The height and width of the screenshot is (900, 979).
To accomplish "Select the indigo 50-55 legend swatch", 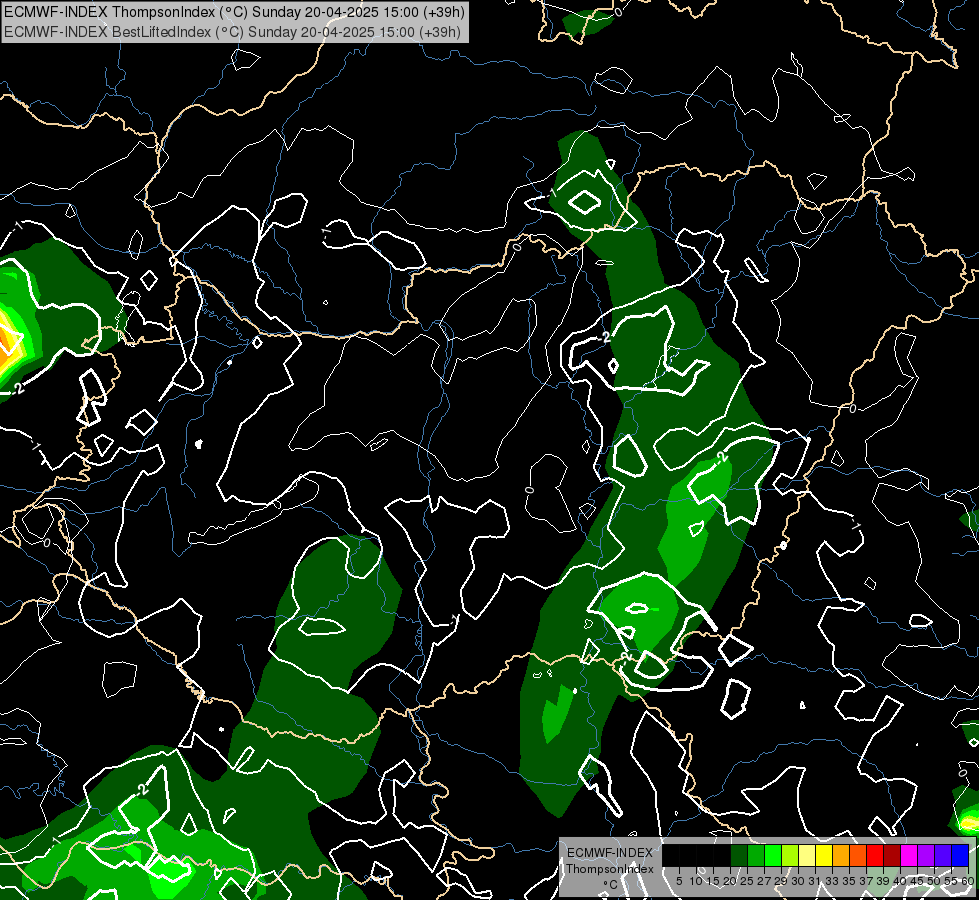I will click(943, 856).
